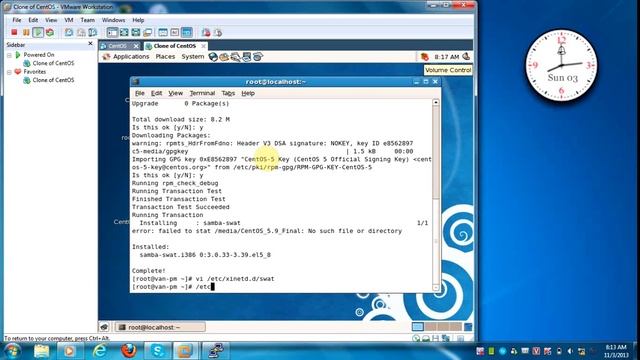Take a snapshot using the snapshot toolbar icon

tap(69, 32)
